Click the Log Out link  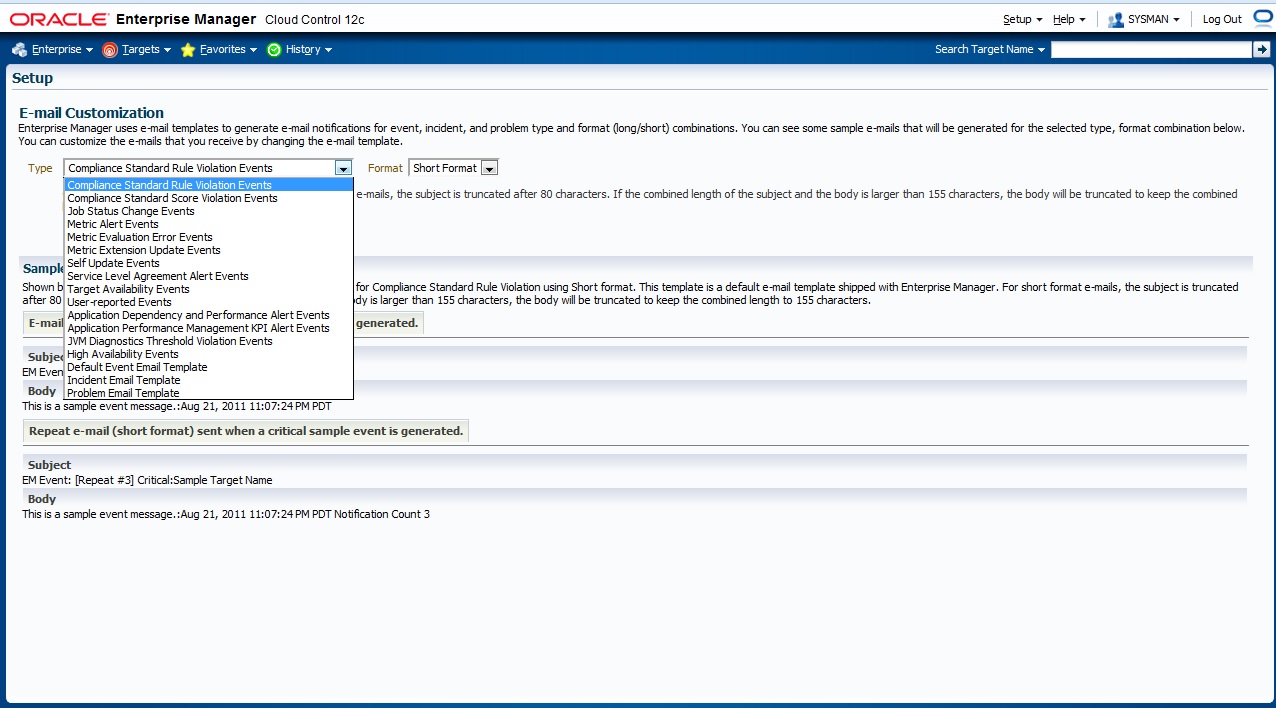pyautogui.click(x=1222, y=19)
